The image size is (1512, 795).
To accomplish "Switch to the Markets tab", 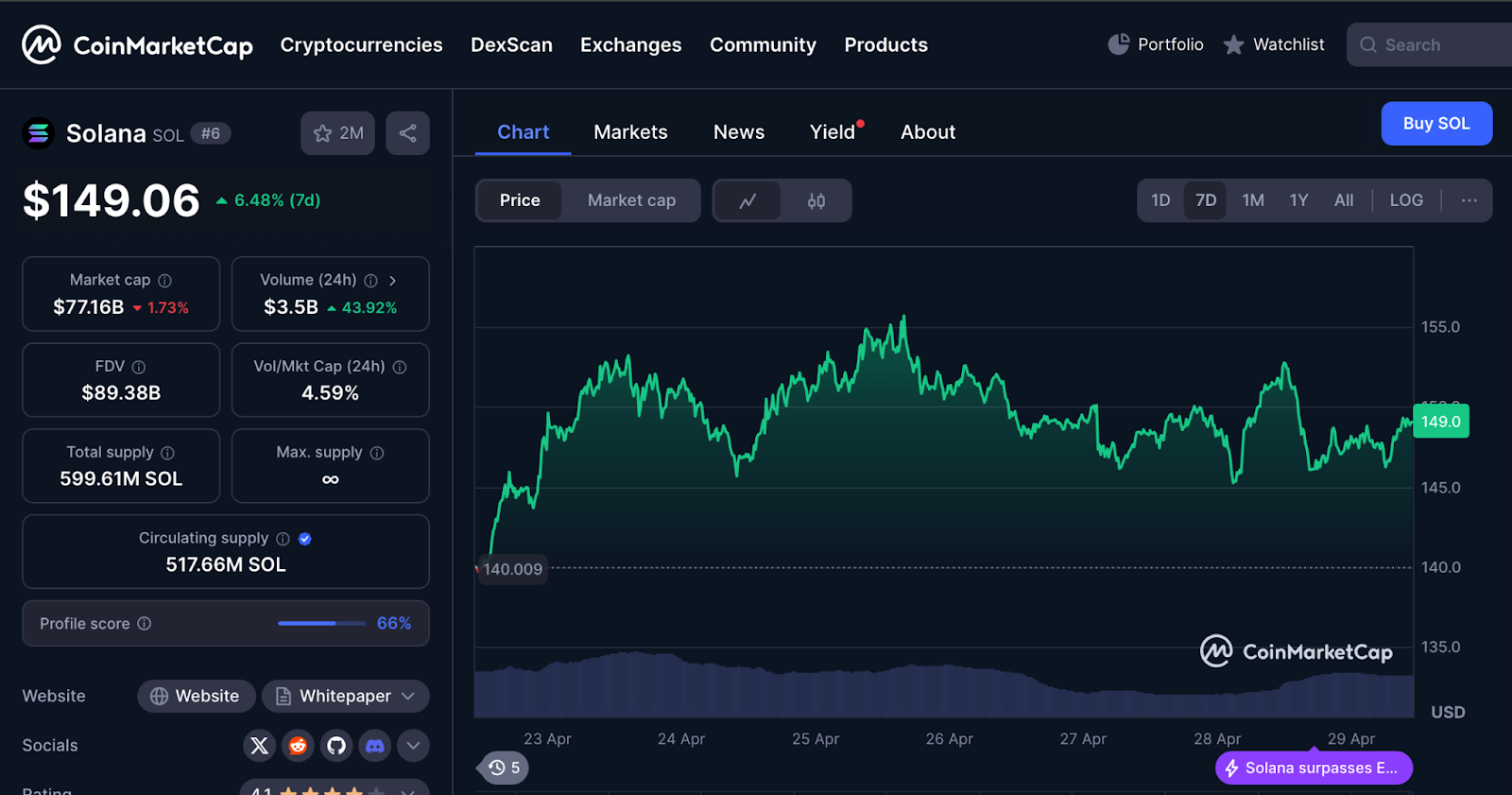I will coord(630,132).
